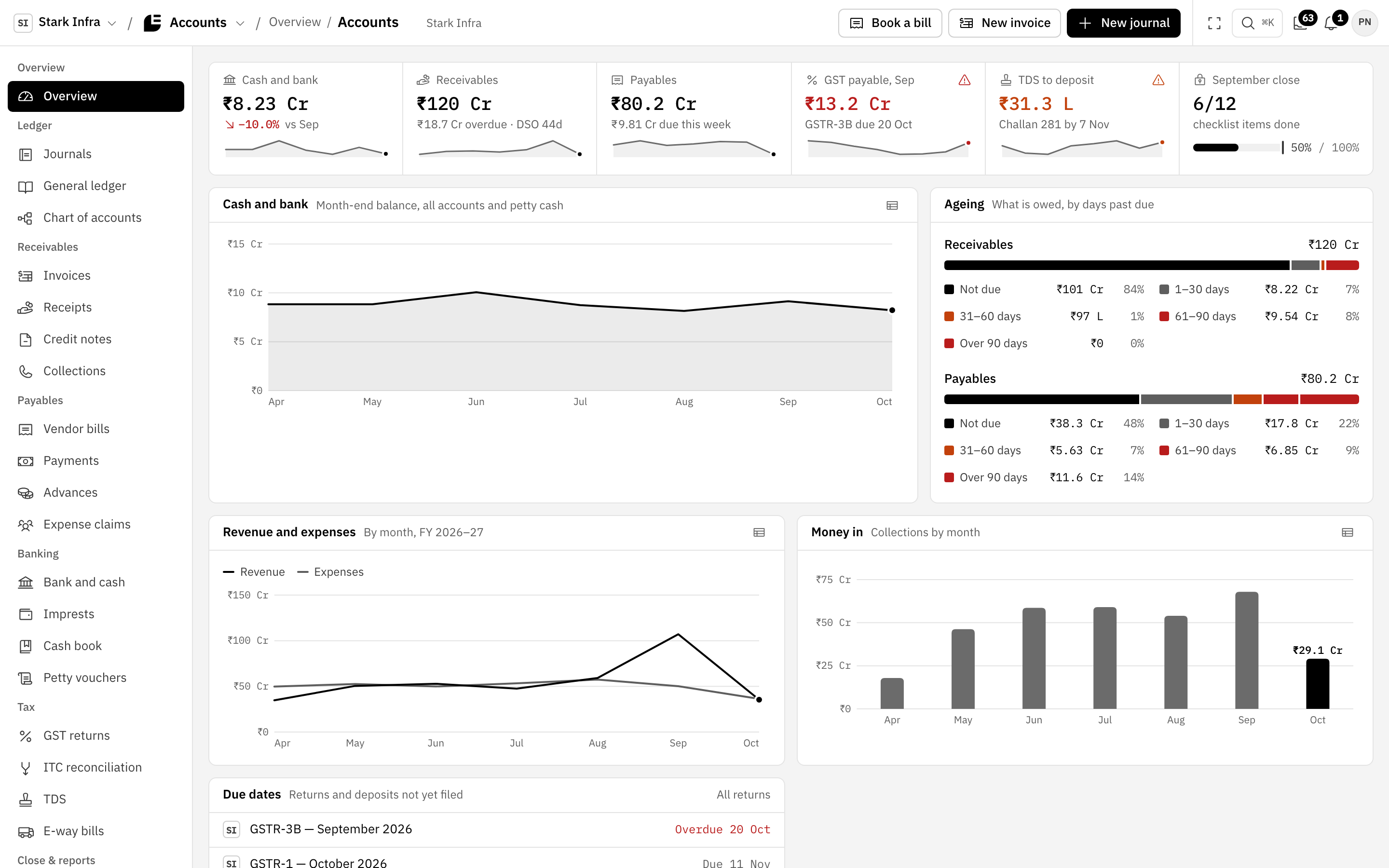Open General ledger in sidebar
Viewport: 1389px width, 868px height.
pyautogui.click(x=96, y=186)
